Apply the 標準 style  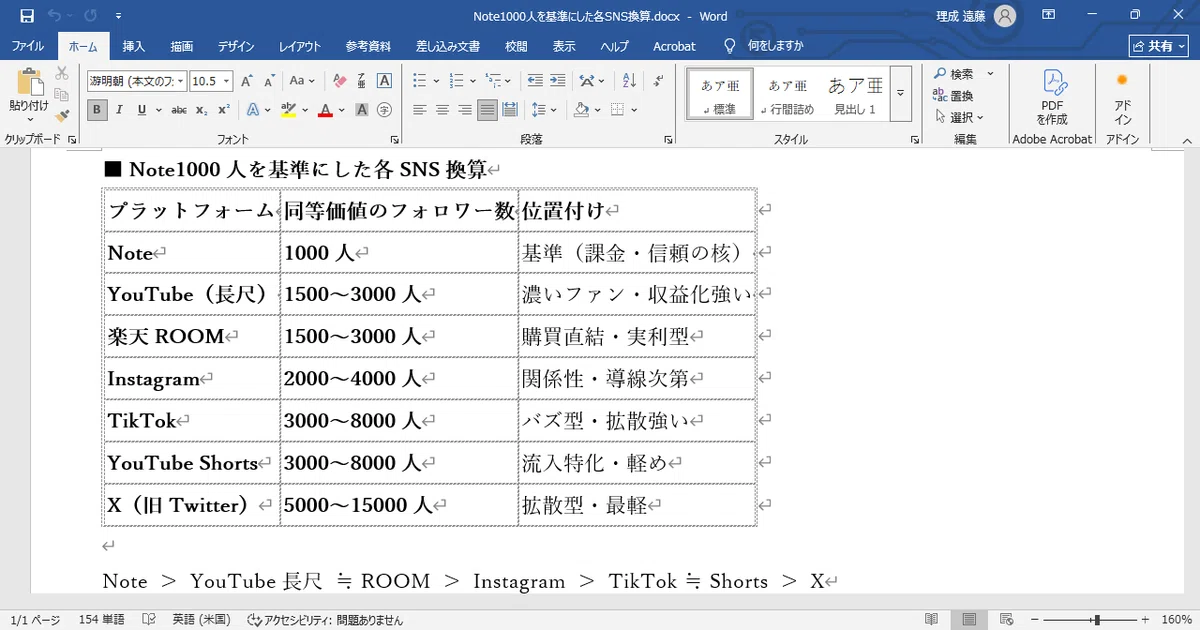(719, 94)
